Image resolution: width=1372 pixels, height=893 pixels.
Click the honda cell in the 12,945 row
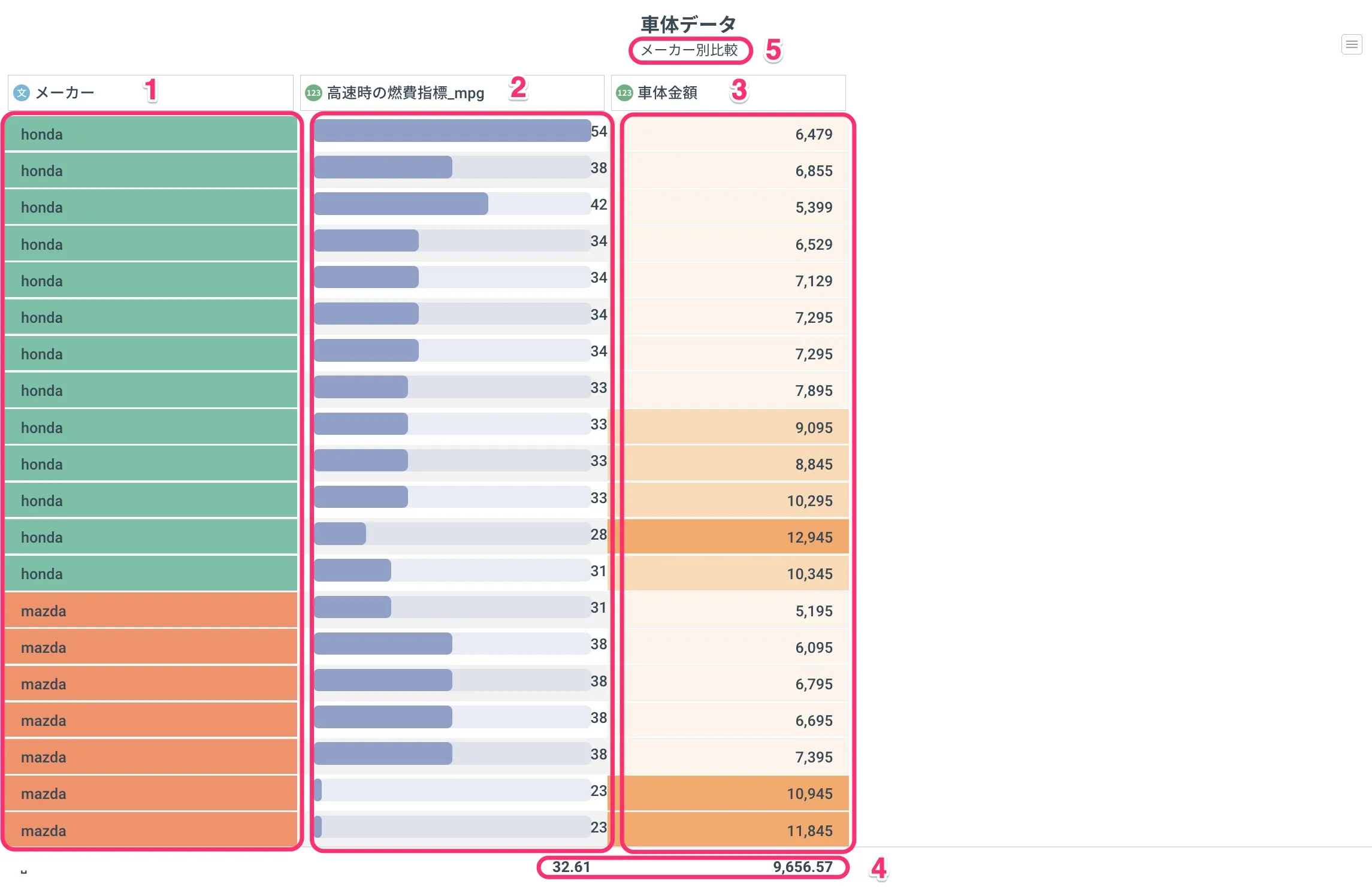tap(151, 537)
